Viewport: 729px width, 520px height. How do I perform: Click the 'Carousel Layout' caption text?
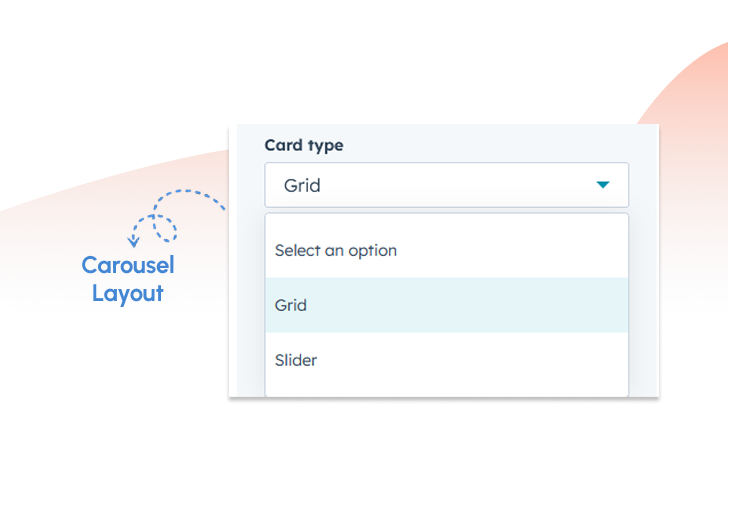coord(128,279)
